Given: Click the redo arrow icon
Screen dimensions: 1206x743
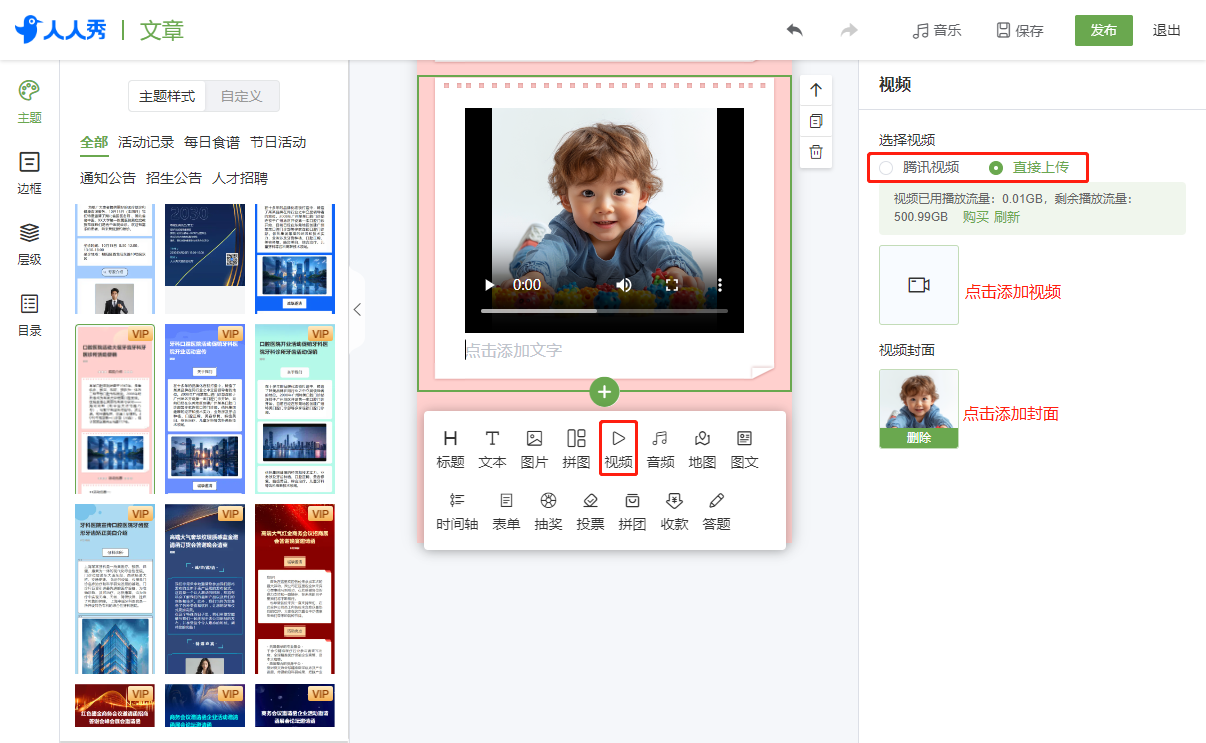Looking at the screenshot, I should 849,30.
